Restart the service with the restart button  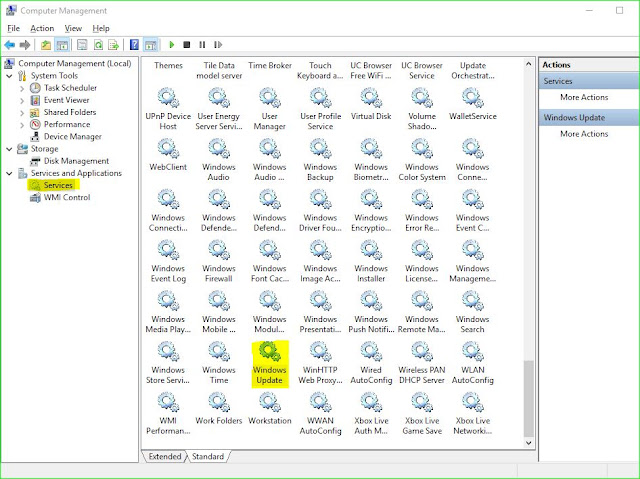click(x=218, y=45)
